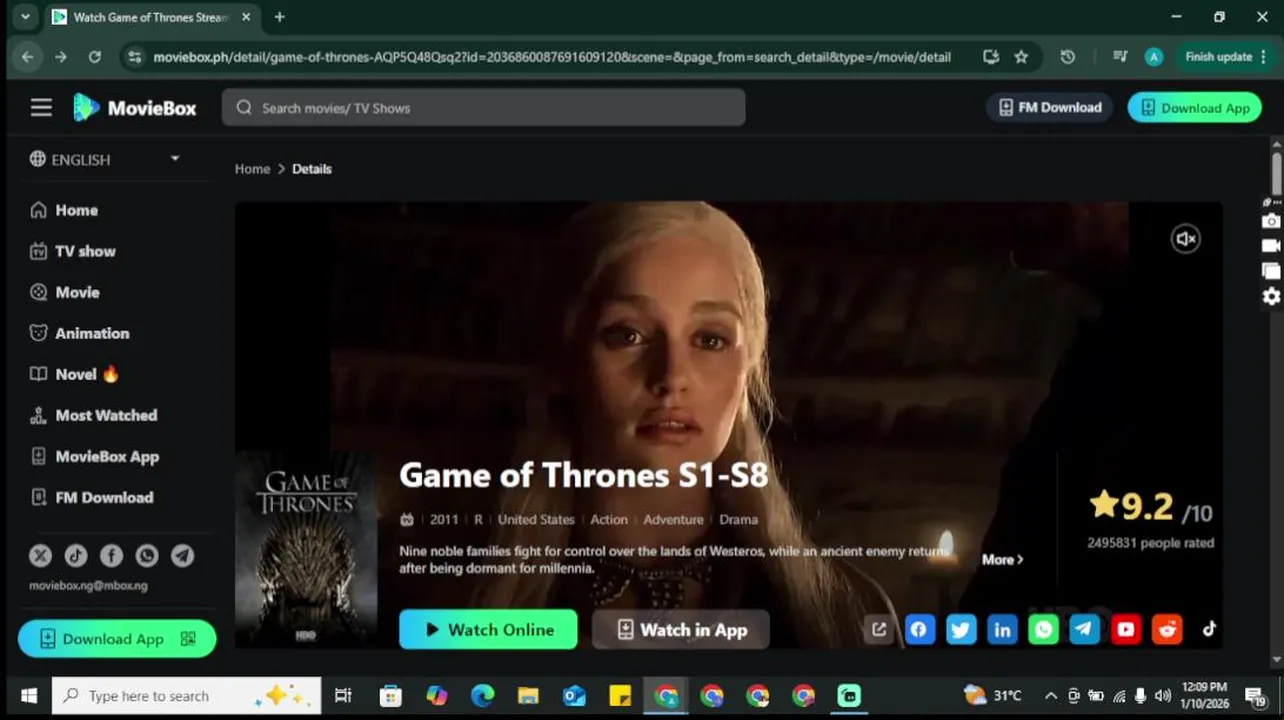Unmute the trailer with the speaker icon
The image size is (1284, 720).
1186,239
